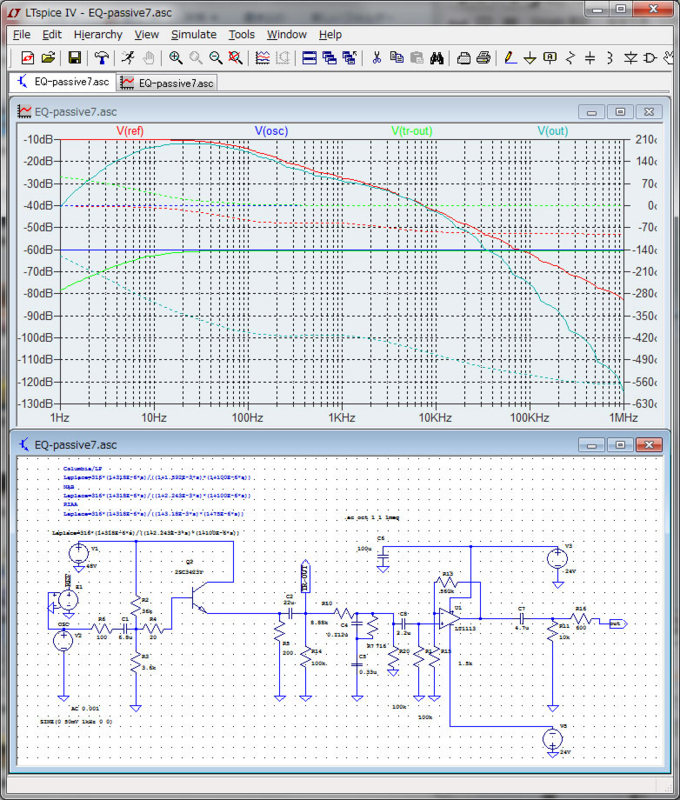This screenshot has width=680, height=800.
Task: Click the V(osc) trace label
Action: click(x=271, y=131)
